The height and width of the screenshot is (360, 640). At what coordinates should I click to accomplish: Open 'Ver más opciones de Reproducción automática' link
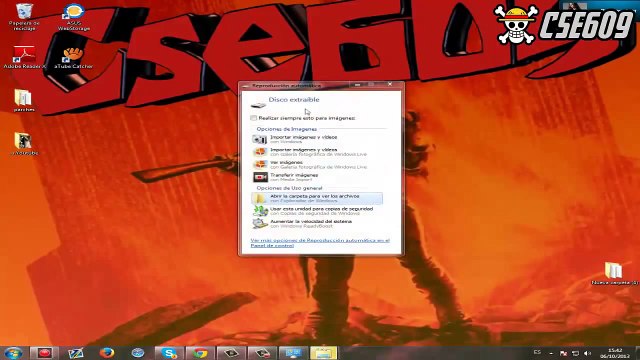[x=320, y=243]
